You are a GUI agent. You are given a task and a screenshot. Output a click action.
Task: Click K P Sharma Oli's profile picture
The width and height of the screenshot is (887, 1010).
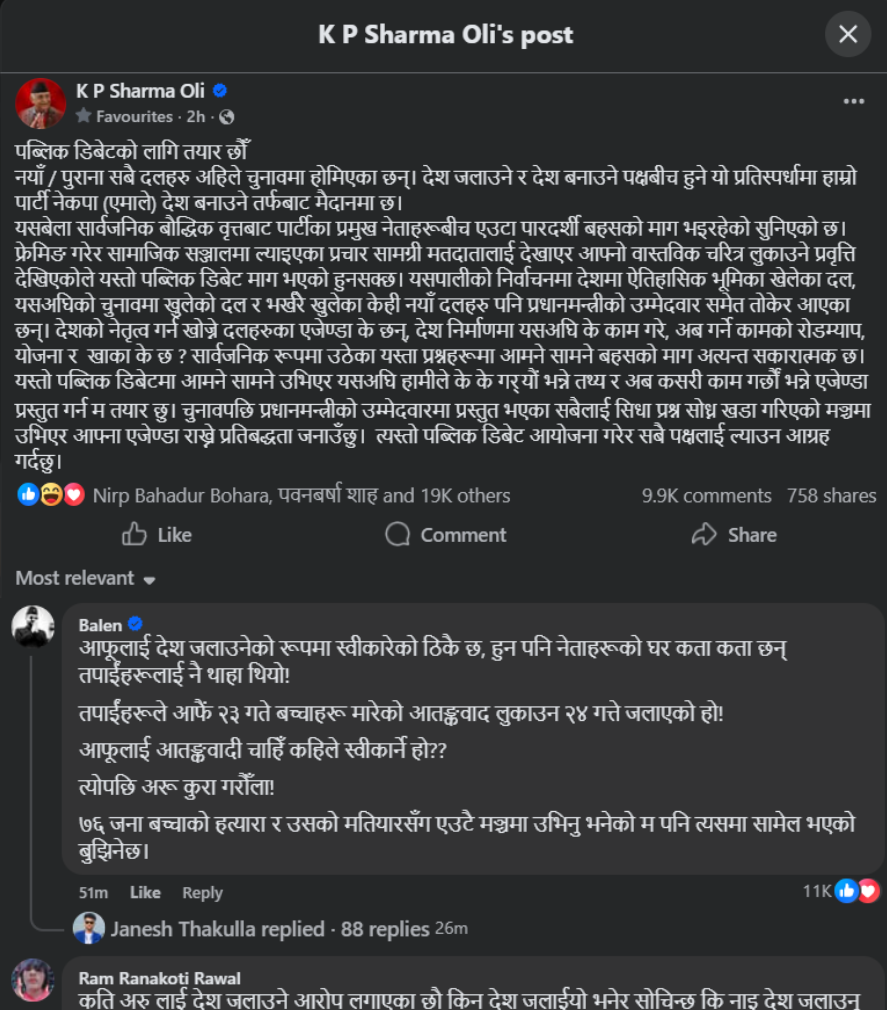coord(41,103)
